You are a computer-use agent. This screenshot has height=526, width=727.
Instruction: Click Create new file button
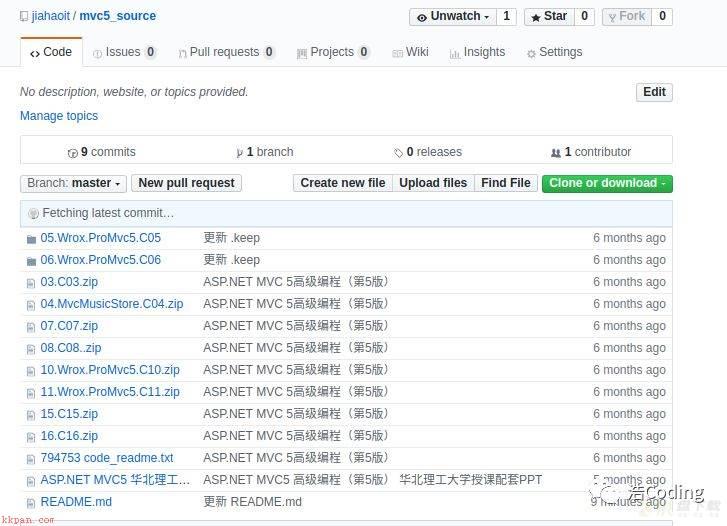click(x=343, y=183)
